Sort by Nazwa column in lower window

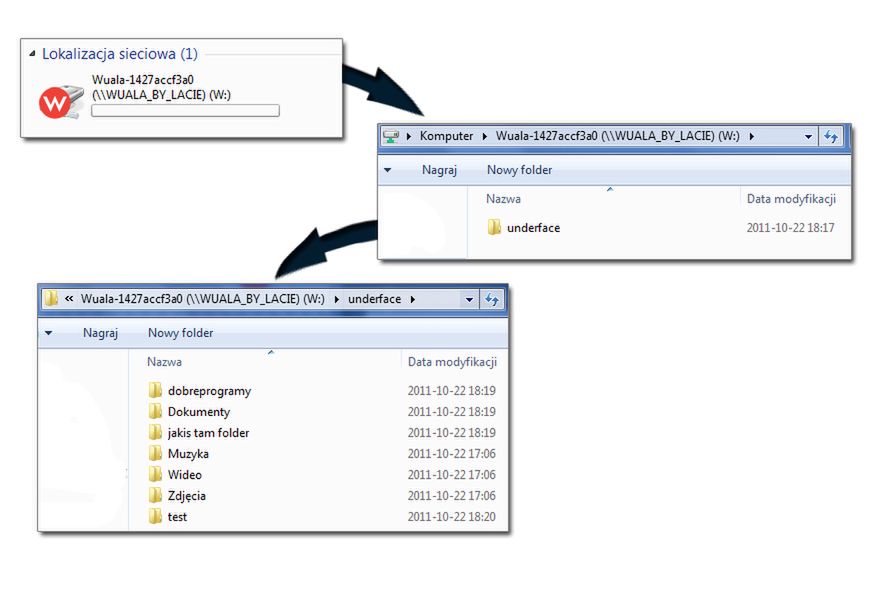[x=164, y=362]
